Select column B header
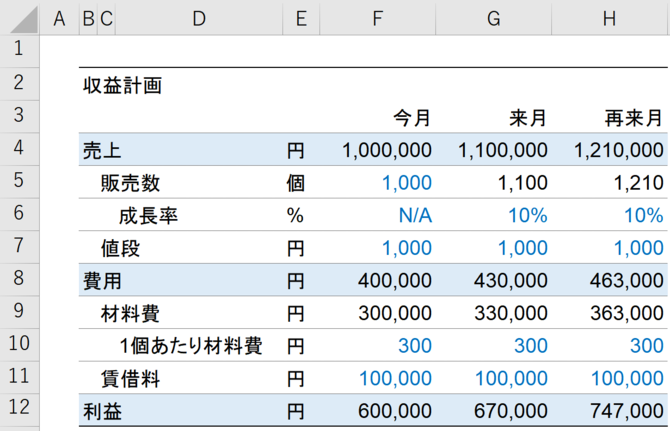The width and height of the screenshot is (670, 431). [88, 18]
